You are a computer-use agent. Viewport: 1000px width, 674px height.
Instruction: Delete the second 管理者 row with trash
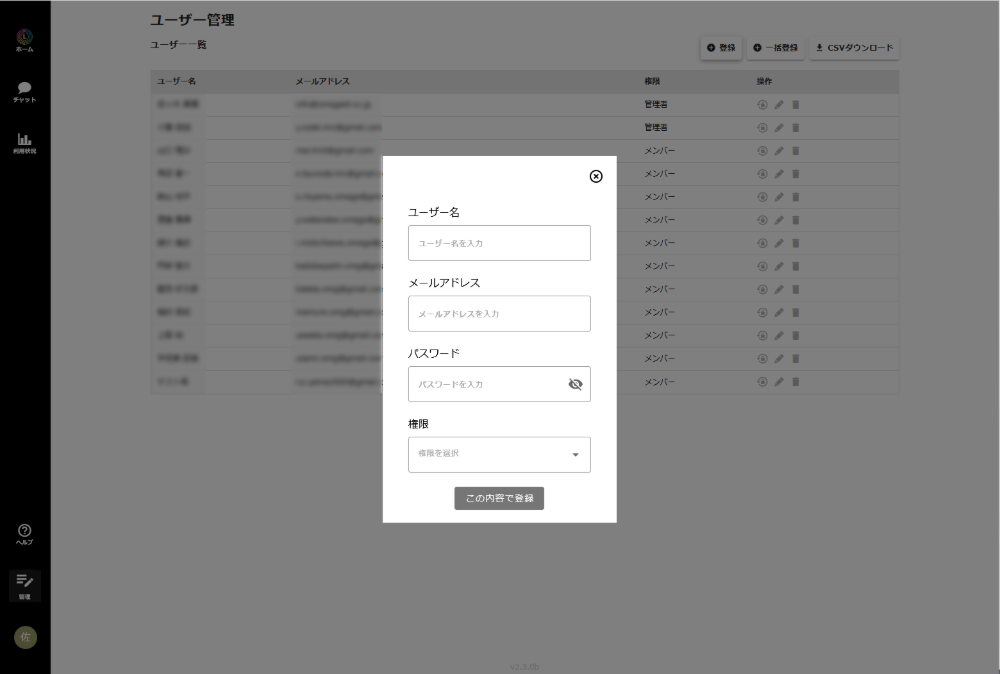tap(795, 128)
